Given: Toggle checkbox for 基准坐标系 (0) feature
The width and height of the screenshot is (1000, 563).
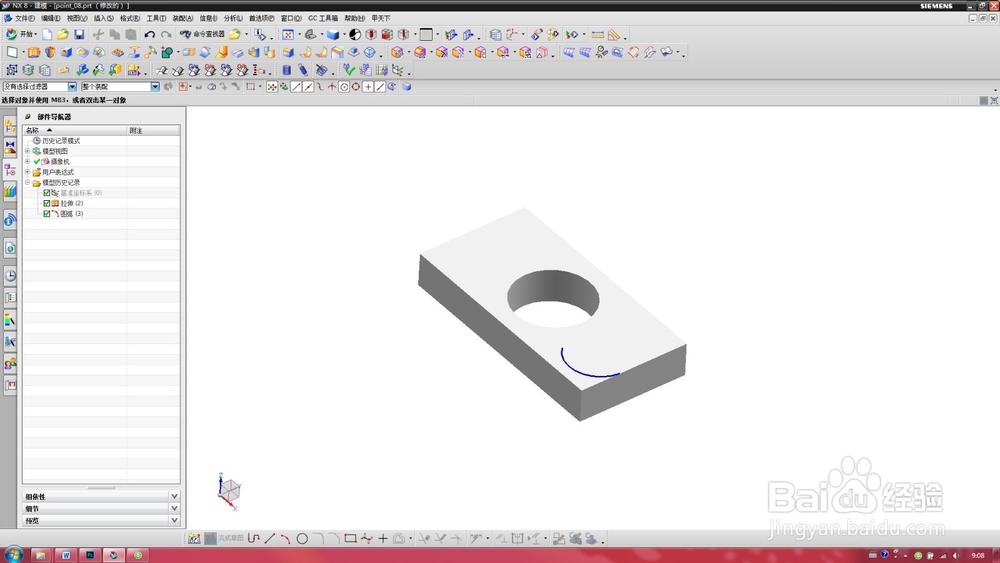Looking at the screenshot, I should click(47, 193).
